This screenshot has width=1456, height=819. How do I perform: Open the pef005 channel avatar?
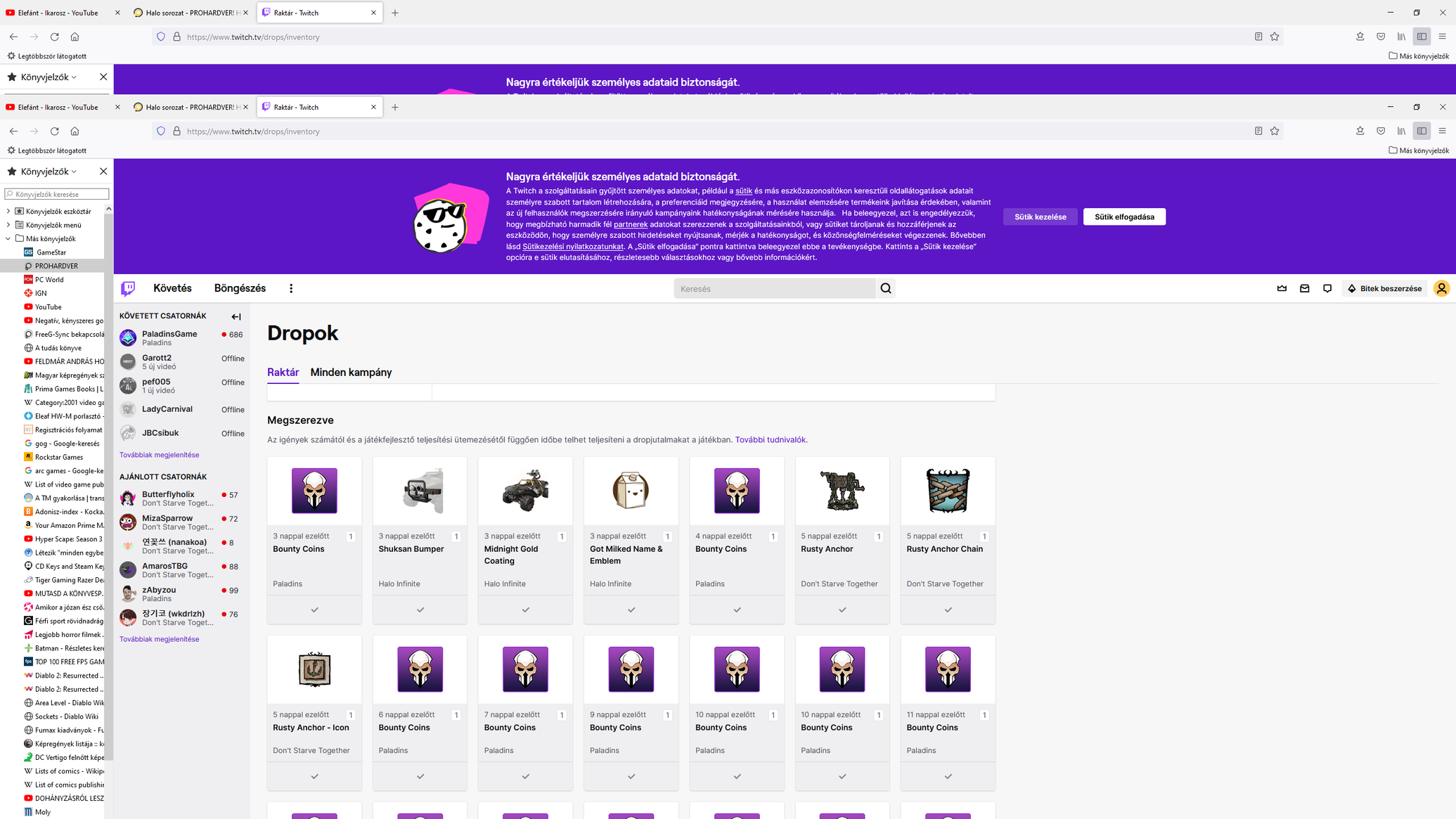128,386
